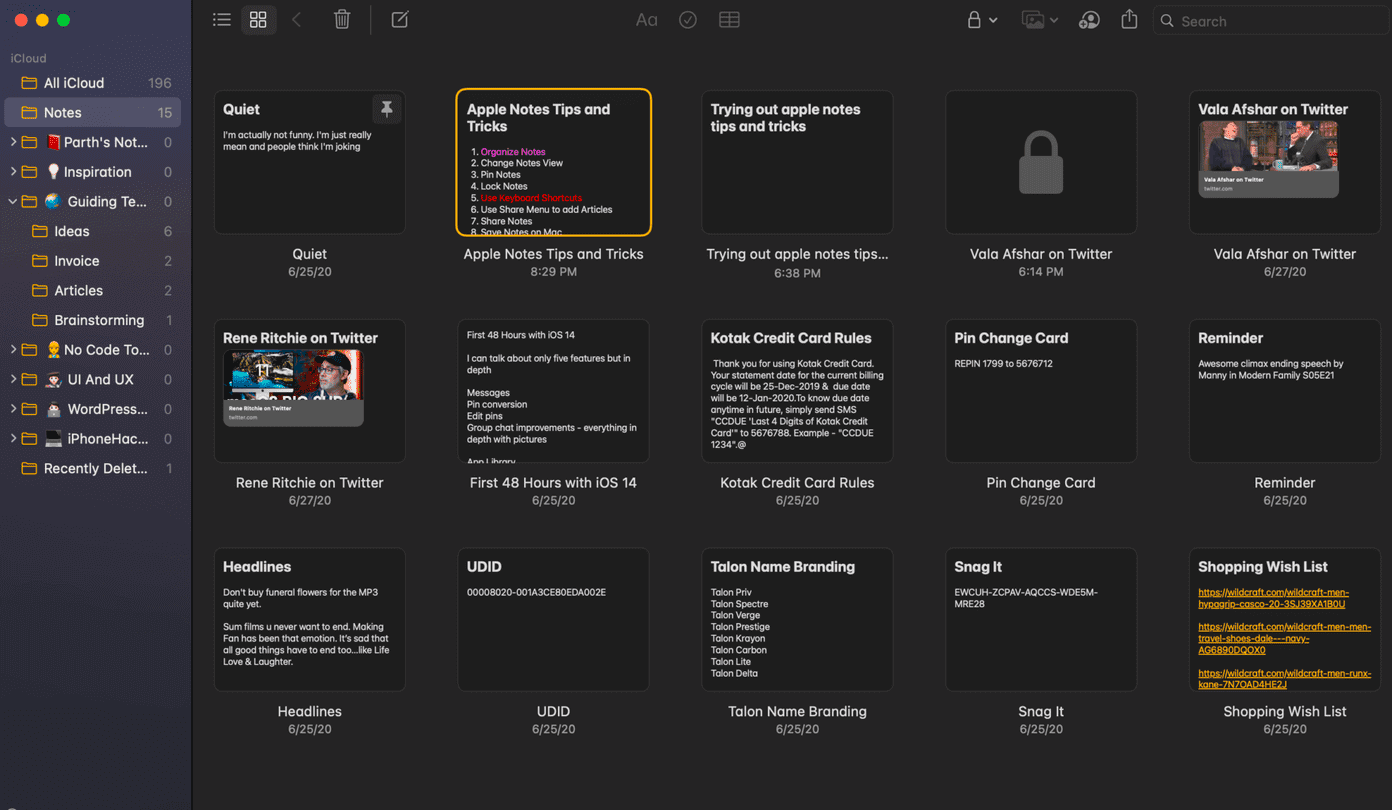The image size is (1392, 810).
Task: Open First 48 Hours with iOS 14 note
Action: [553, 391]
